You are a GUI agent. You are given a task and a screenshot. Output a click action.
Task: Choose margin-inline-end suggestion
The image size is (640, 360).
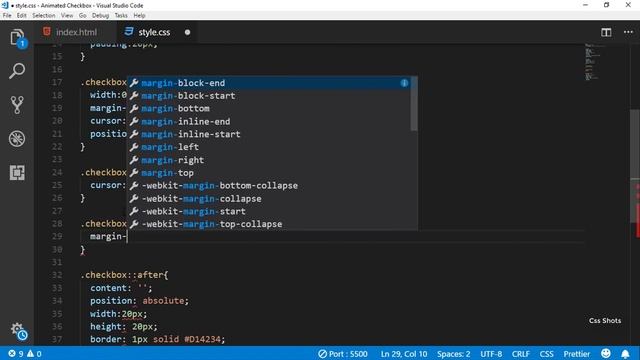coord(269,121)
